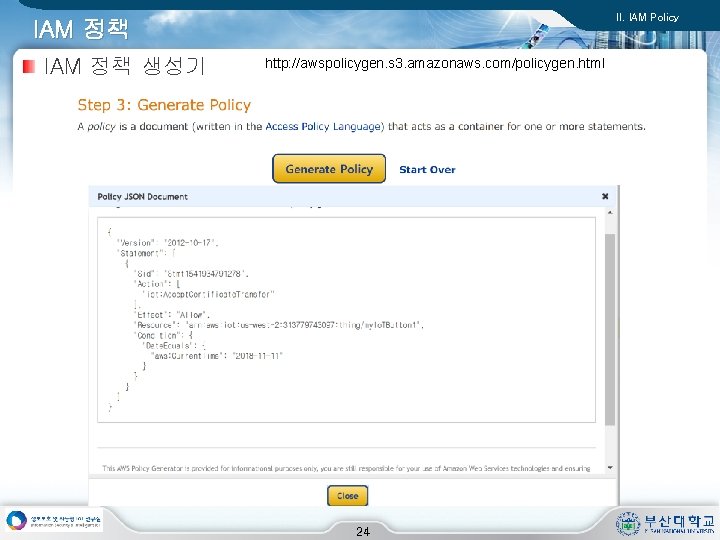This screenshot has width=720, height=540.
Task: Close the Policy JSON Document dialog with X
Action: (x=605, y=196)
